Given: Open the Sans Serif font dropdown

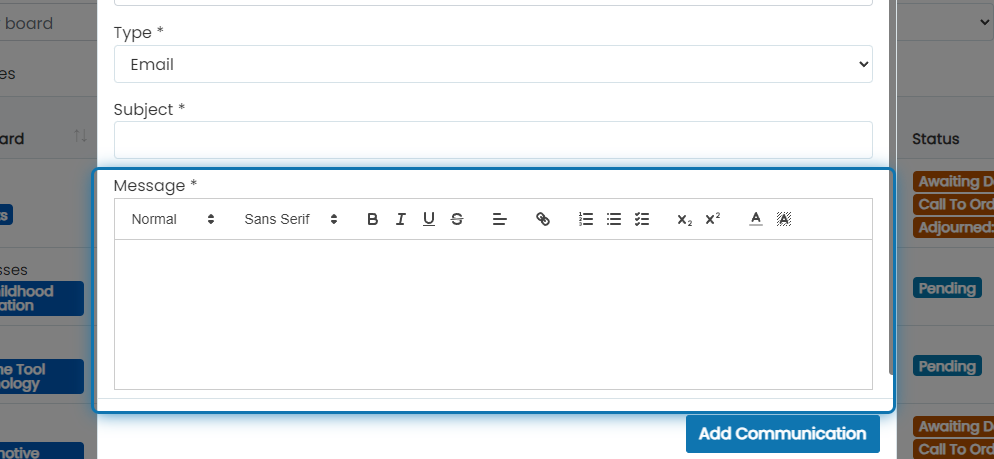Looking at the screenshot, I should click(x=291, y=219).
